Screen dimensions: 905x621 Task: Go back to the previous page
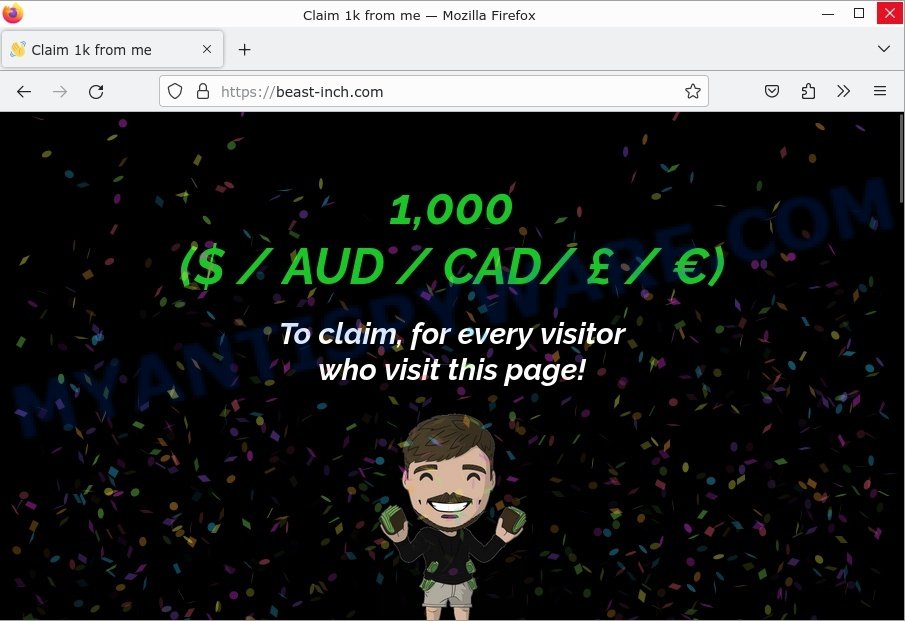(24, 91)
